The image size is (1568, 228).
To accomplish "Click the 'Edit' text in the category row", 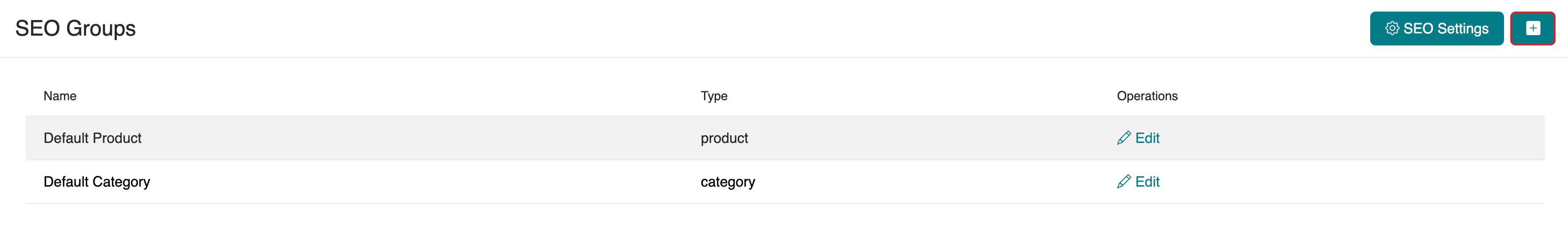I will pos(1148,182).
